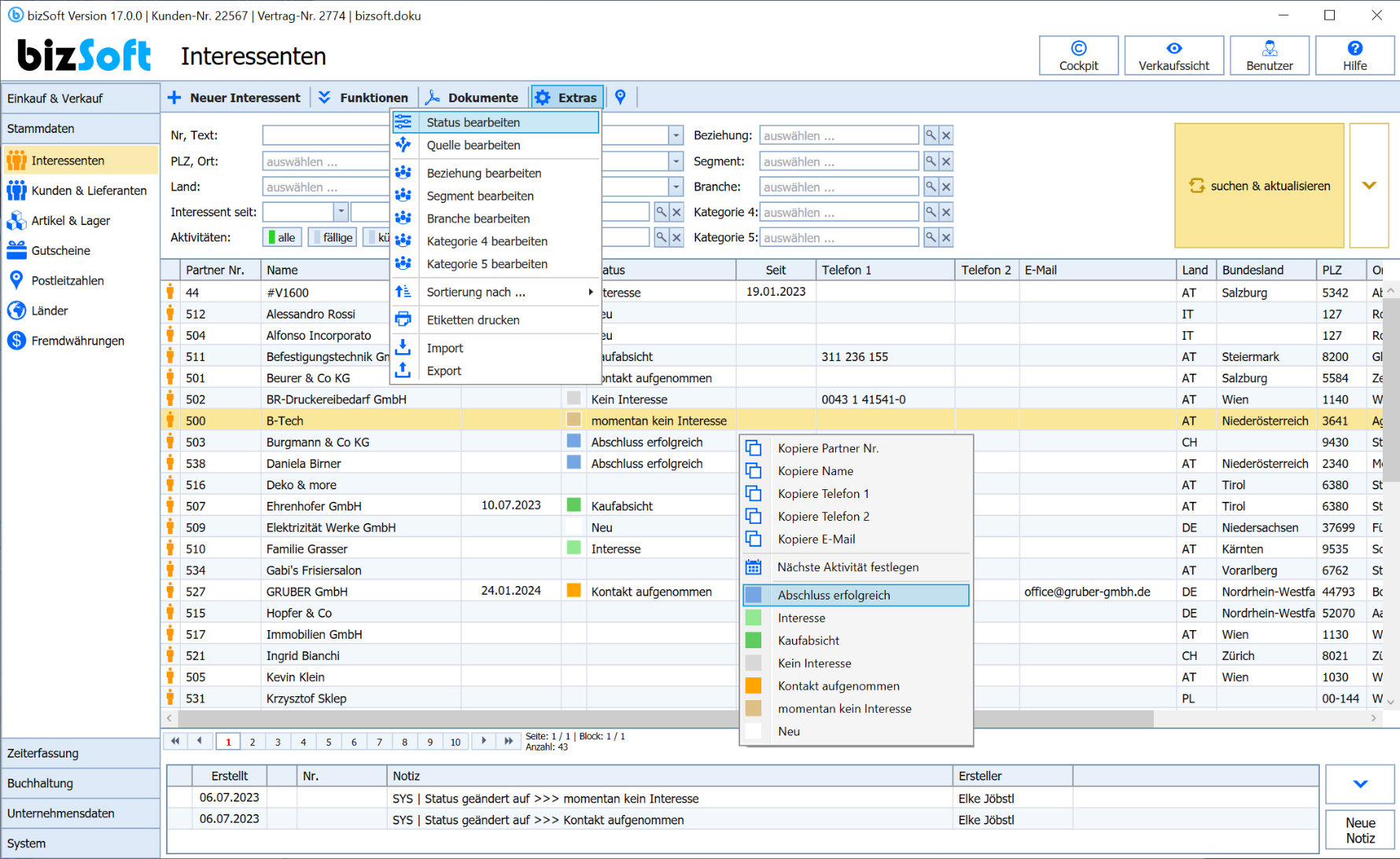Viewport: 1400px width, 859px height.
Task: Expand the arrow beside suchen & aktualisieren
Action: (1369, 186)
